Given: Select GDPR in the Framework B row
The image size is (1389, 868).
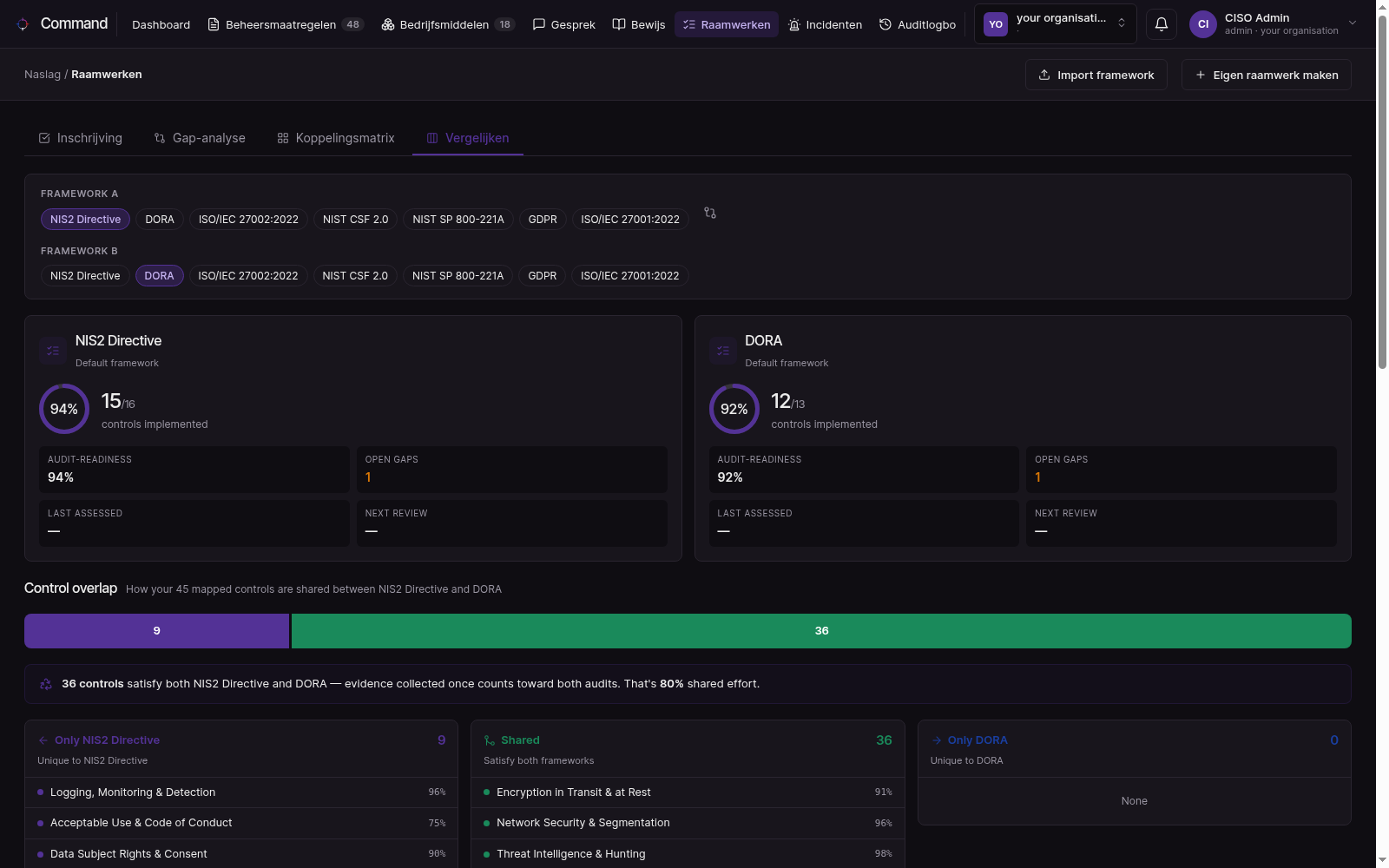Looking at the screenshot, I should pyautogui.click(x=543, y=276).
